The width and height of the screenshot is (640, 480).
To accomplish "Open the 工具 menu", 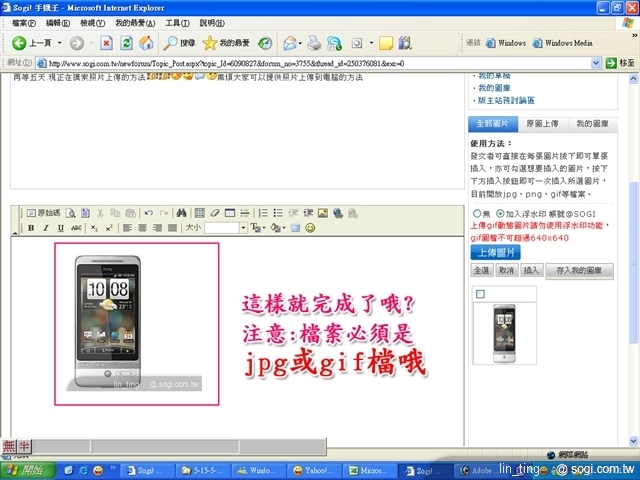I will point(177,23).
